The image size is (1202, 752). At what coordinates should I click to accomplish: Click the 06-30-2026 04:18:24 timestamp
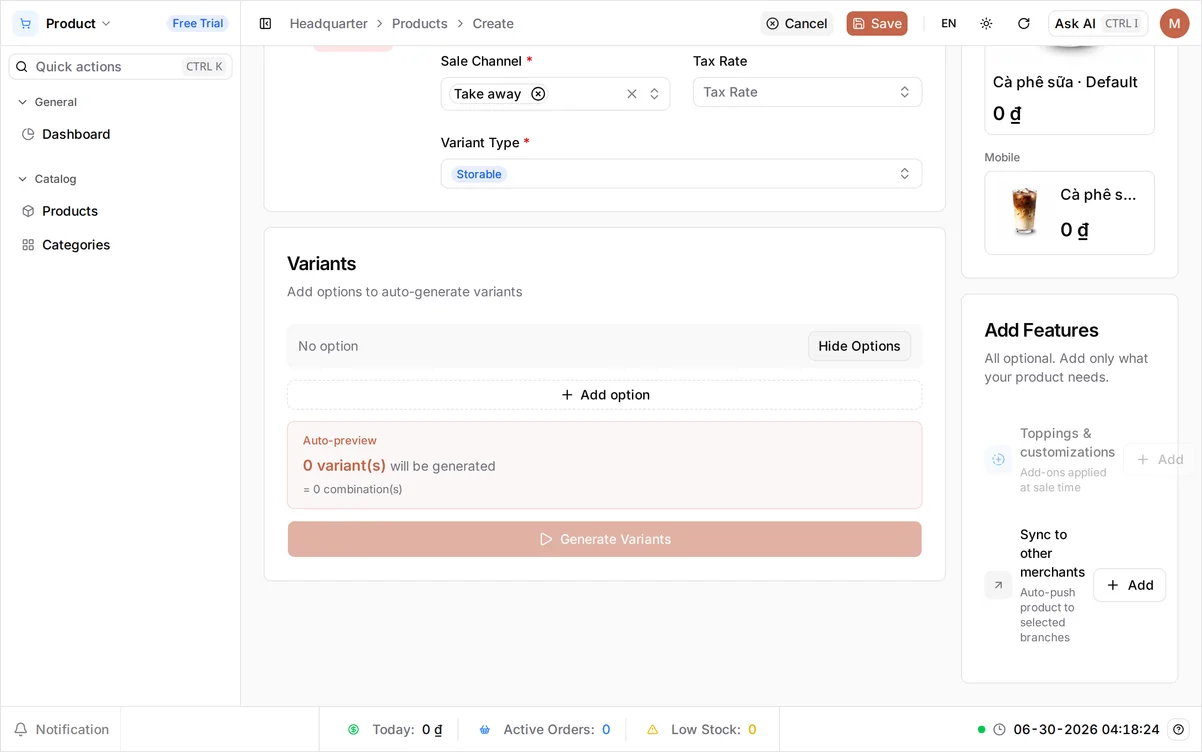pos(1086,730)
